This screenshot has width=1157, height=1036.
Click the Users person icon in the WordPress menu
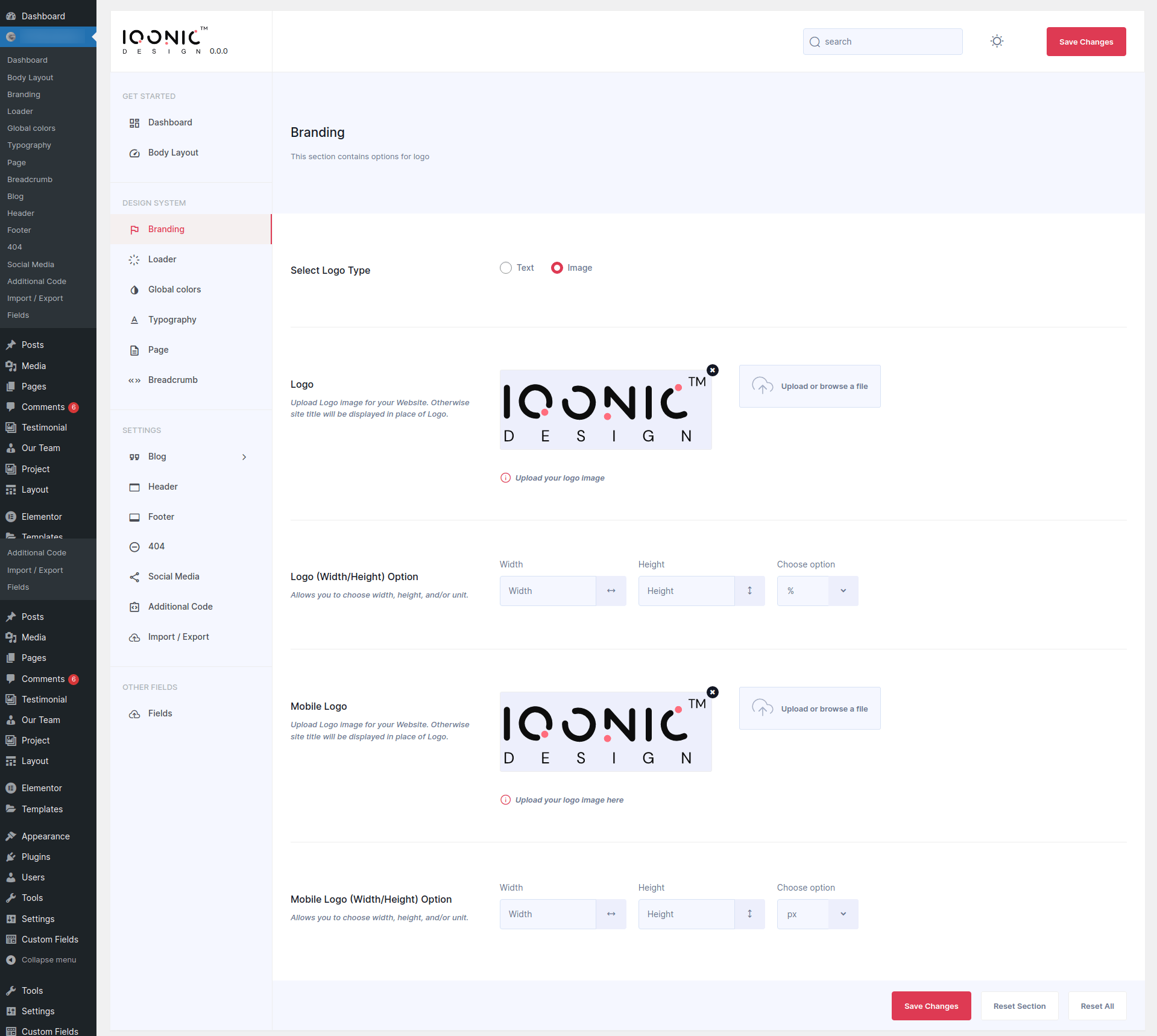pos(11,877)
